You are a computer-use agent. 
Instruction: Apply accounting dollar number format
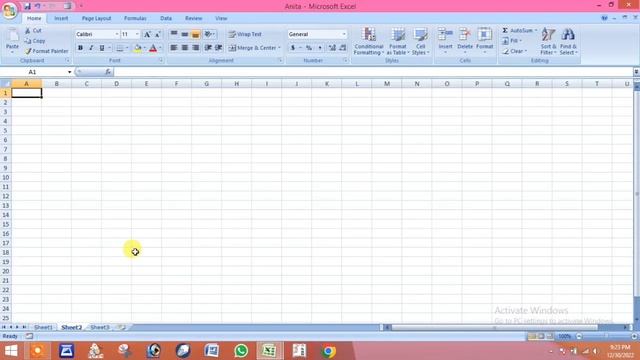point(293,48)
